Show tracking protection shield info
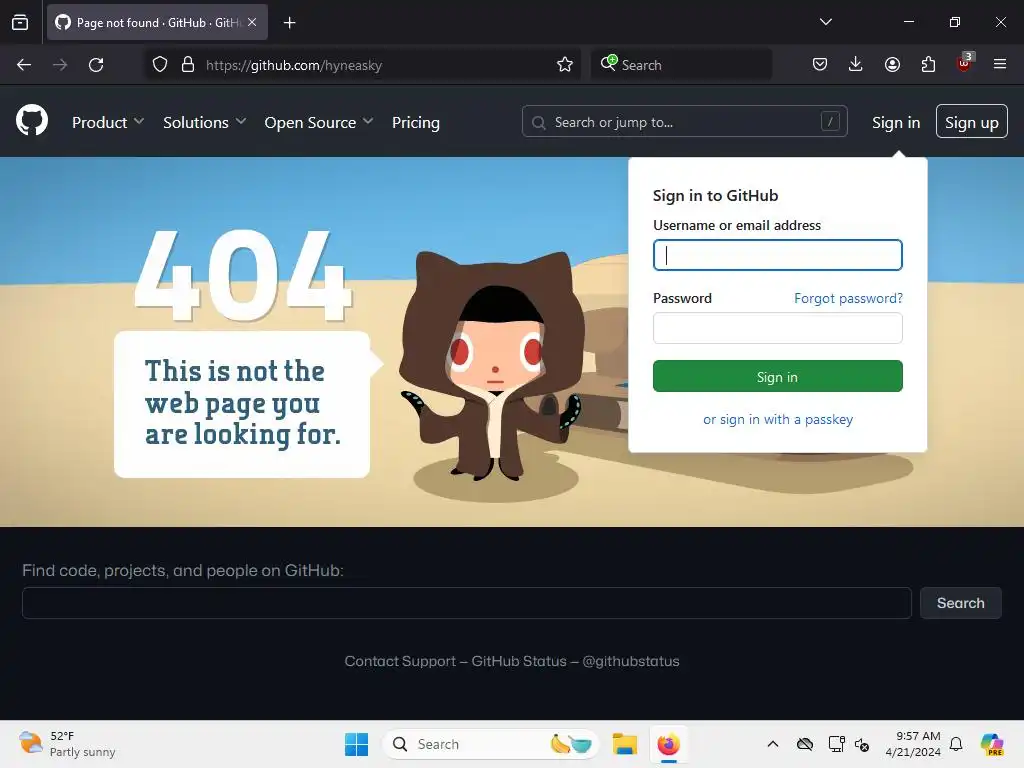 tap(159, 65)
